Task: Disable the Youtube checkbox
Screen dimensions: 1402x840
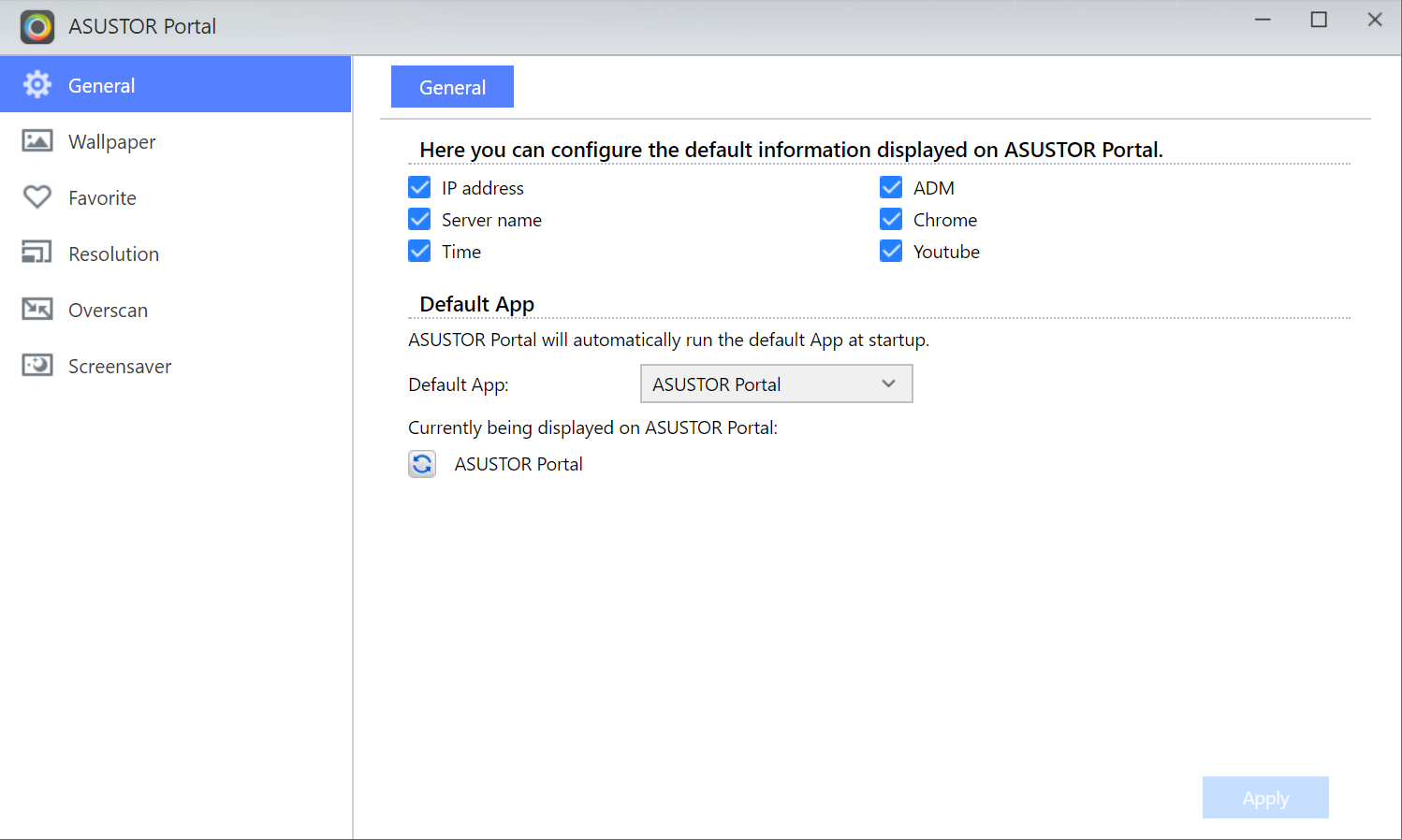Action: pyautogui.click(x=891, y=252)
